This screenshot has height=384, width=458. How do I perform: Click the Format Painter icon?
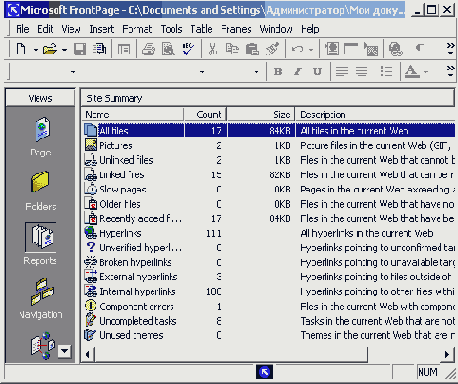click(272, 49)
